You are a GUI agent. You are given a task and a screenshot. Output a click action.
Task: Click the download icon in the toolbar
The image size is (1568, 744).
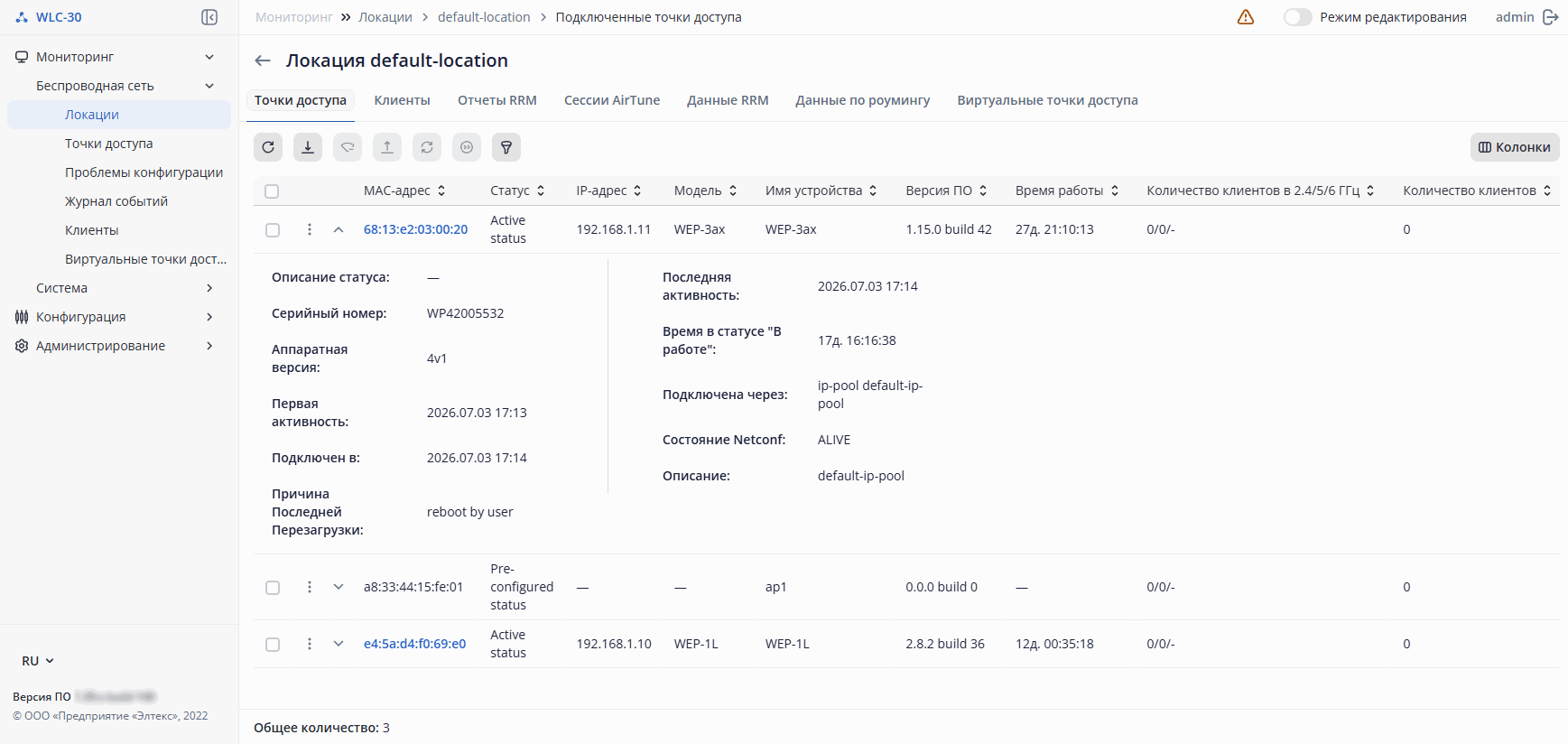tap(308, 147)
